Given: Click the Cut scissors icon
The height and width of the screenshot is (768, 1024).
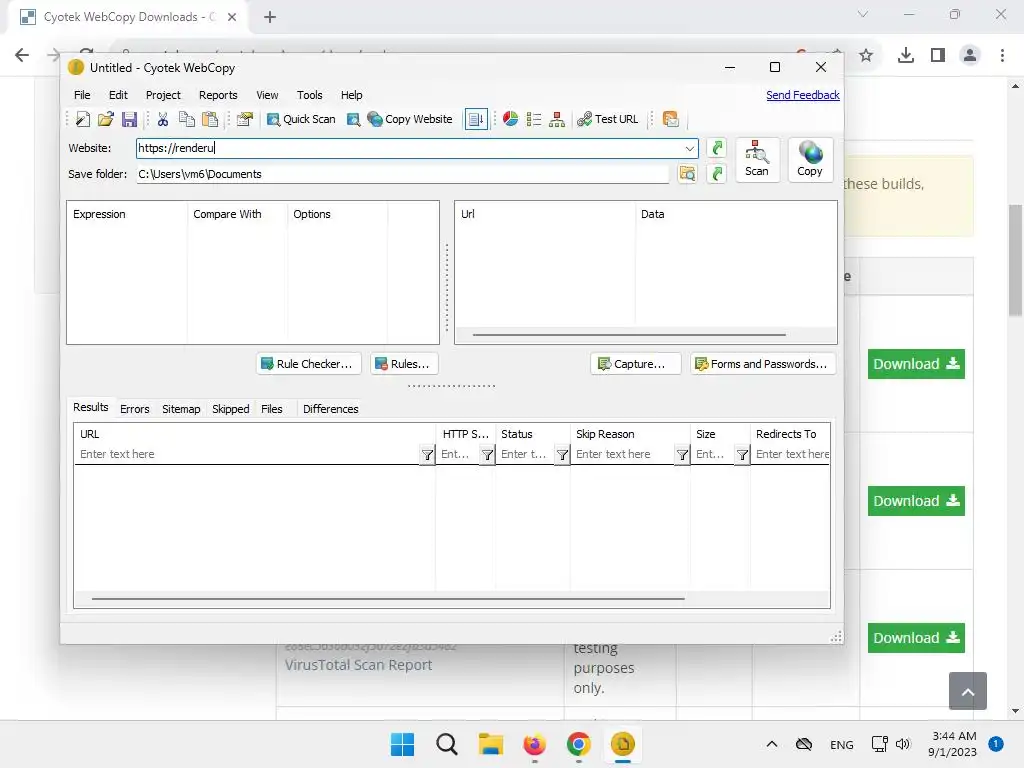Looking at the screenshot, I should point(163,120).
